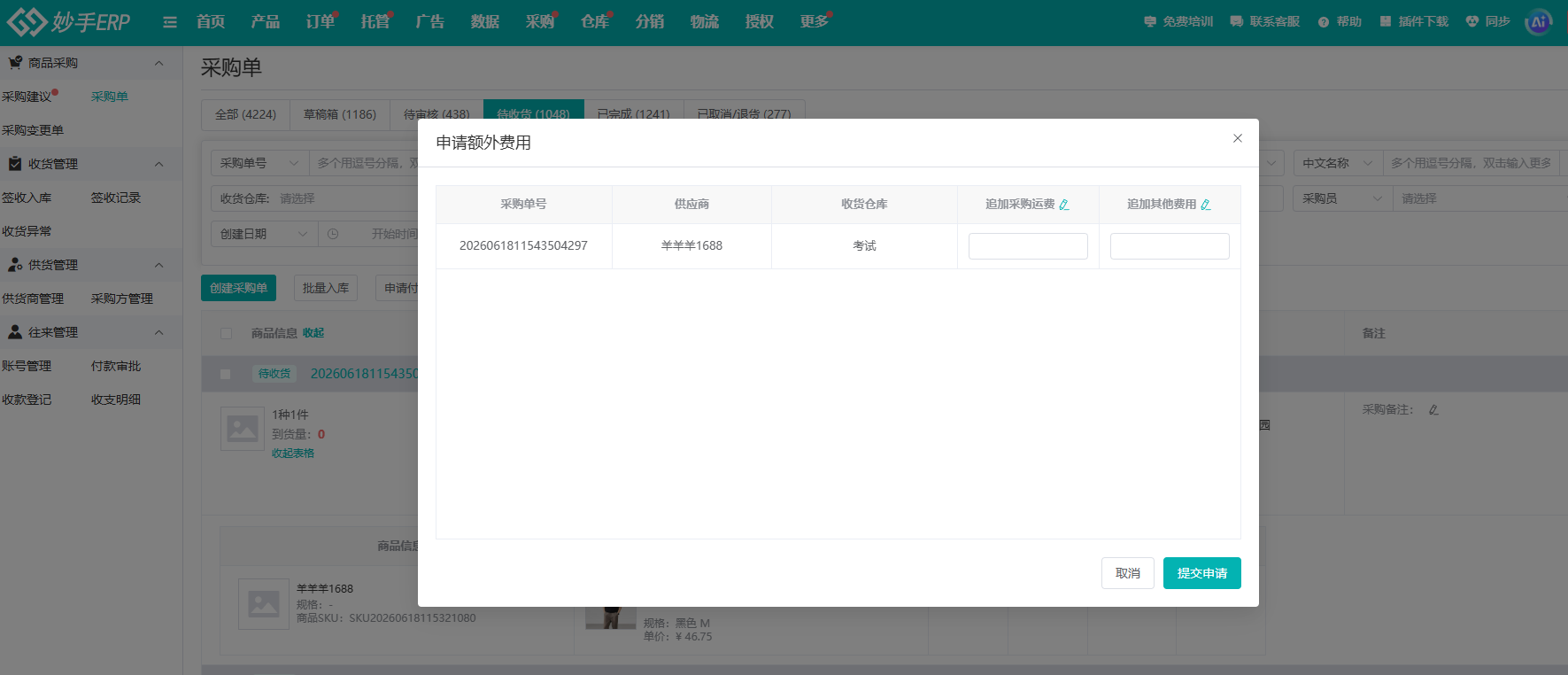The width and height of the screenshot is (1568, 675).
Task: Click the 收起表格 link
Action: [x=293, y=454]
